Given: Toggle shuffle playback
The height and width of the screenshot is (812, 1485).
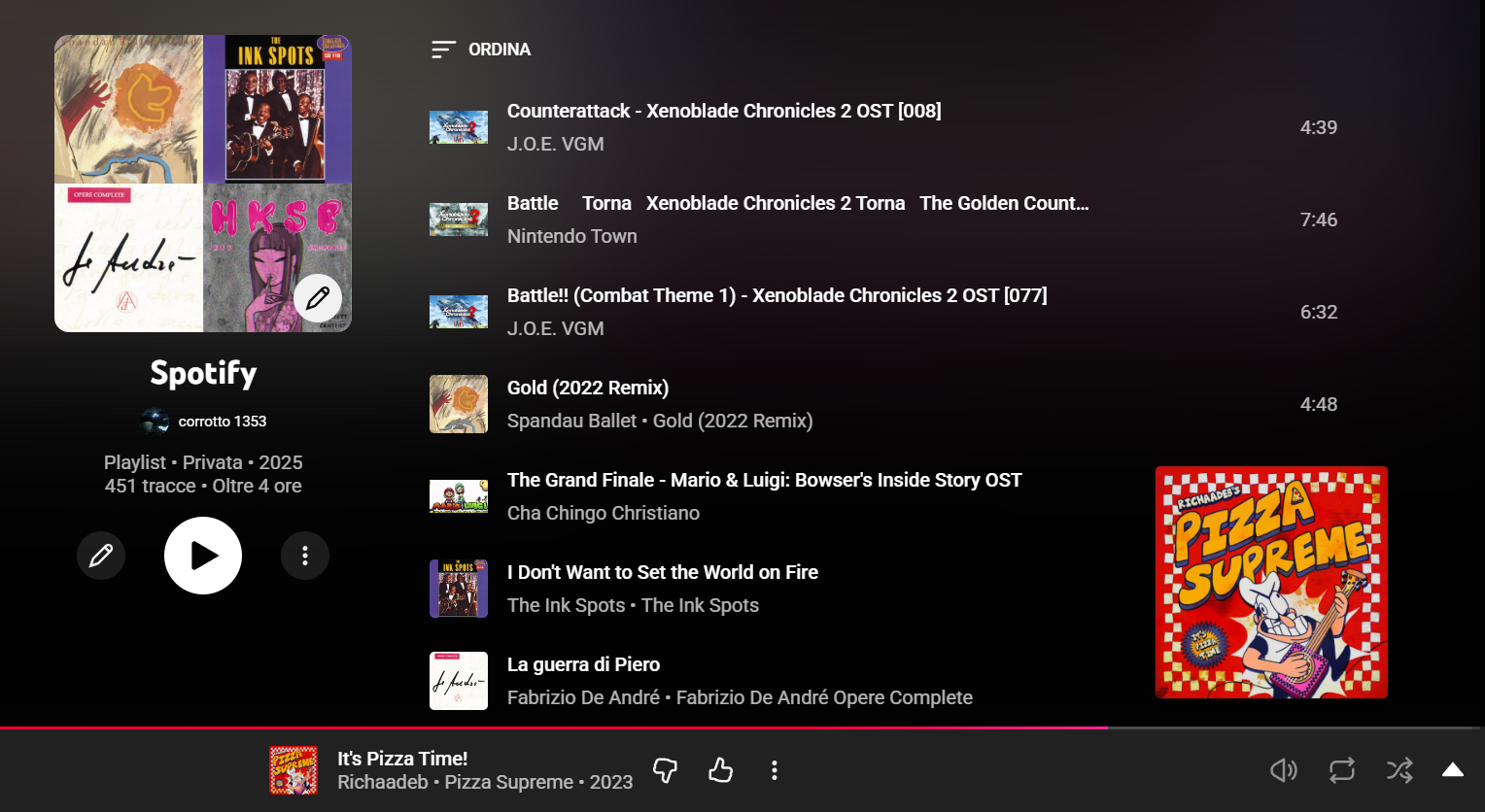Looking at the screenshot, I should pos(1399,770).
